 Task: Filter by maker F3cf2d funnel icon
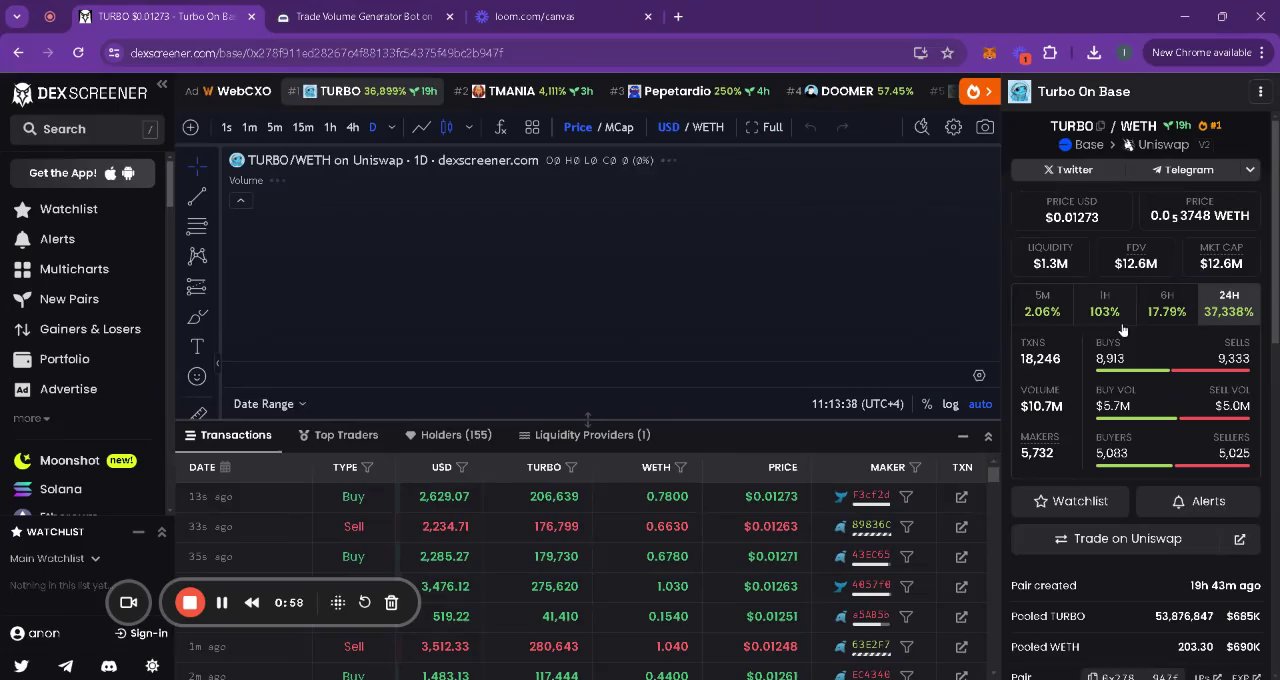click(906, 497)
